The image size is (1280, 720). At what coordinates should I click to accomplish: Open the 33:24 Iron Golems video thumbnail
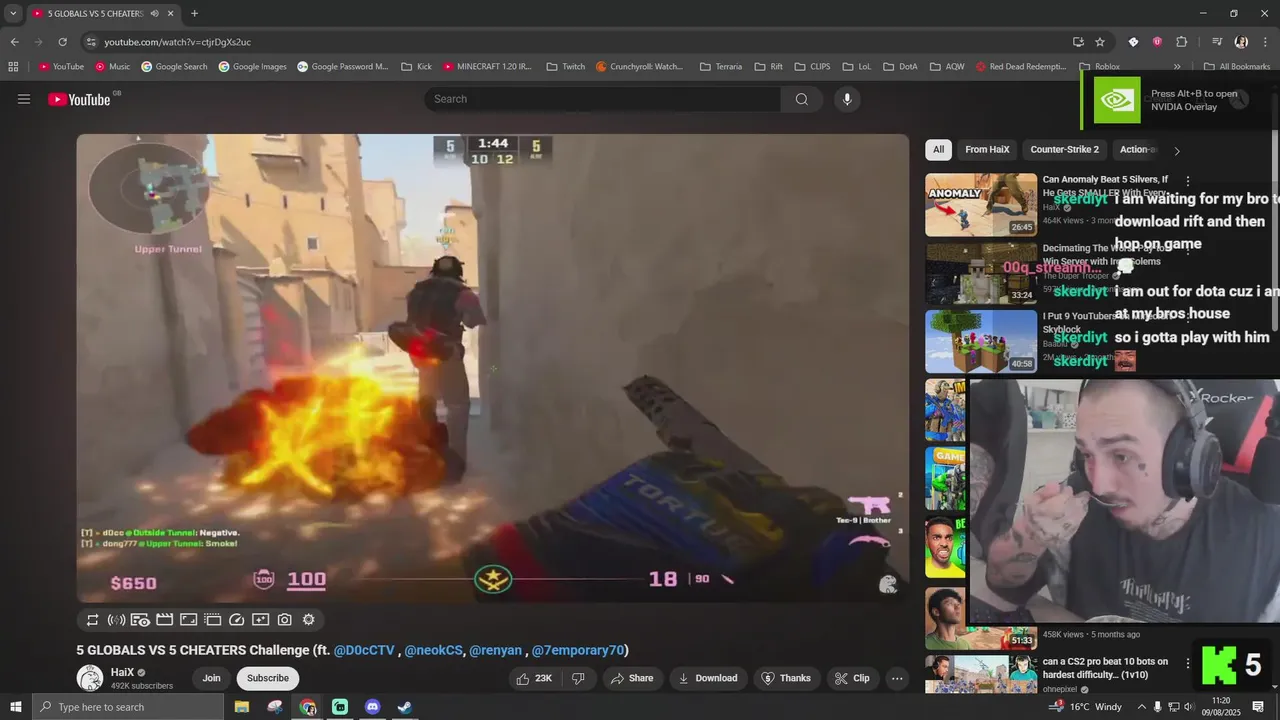coord(981,273)
